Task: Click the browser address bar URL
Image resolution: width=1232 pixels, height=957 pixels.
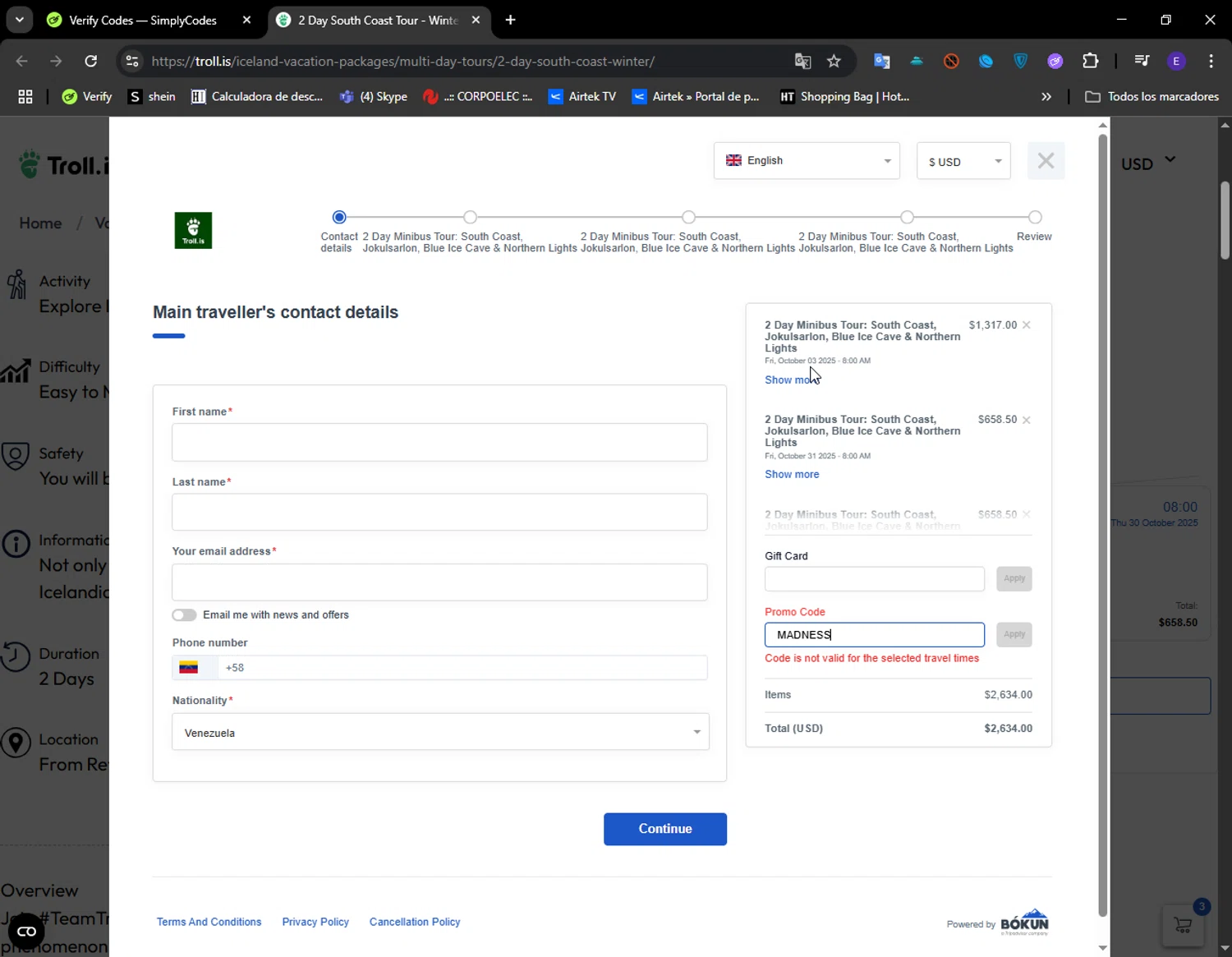Action: coord(402,61)
